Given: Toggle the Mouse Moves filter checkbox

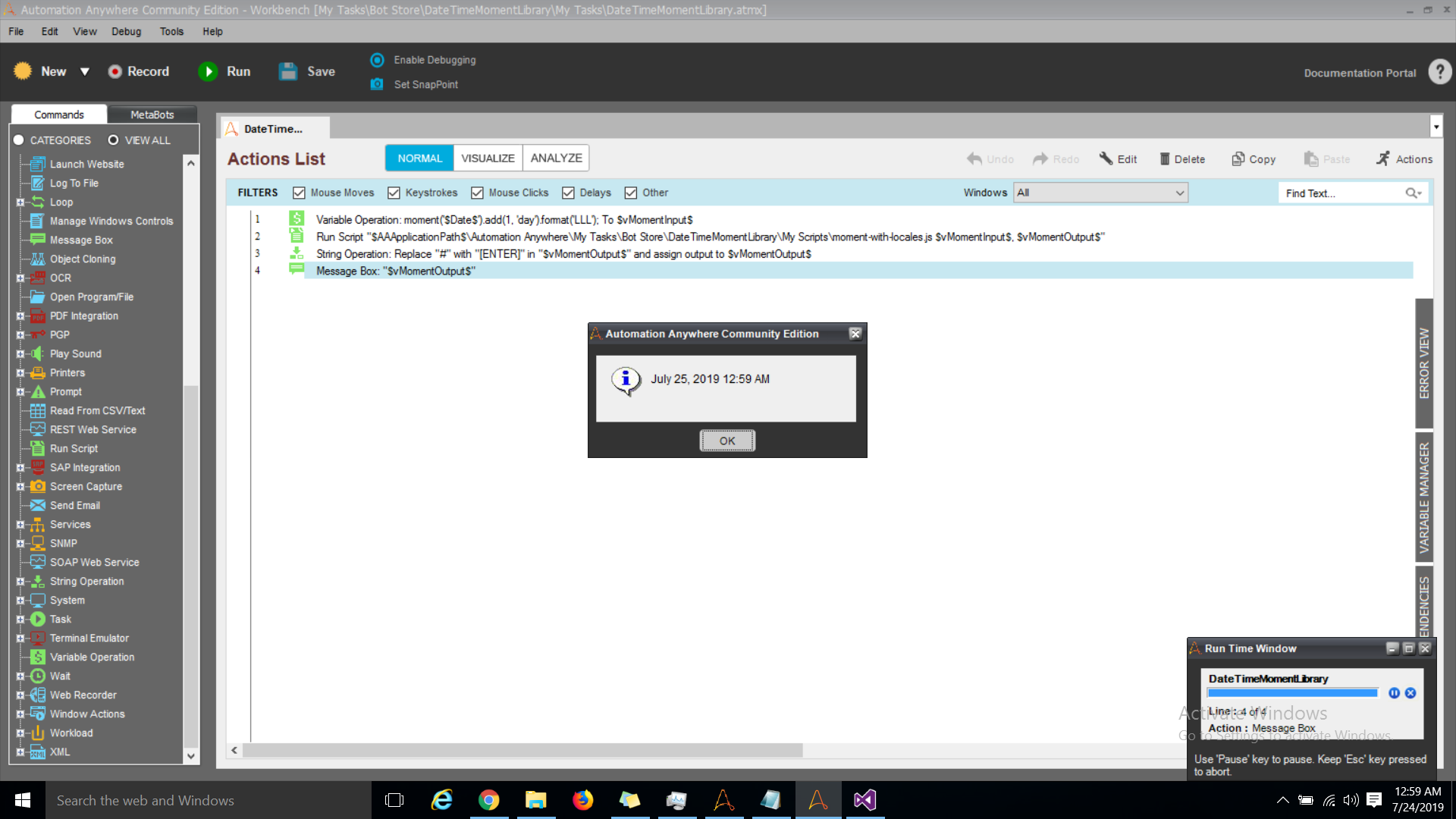Looking at the screenshot, I should click(x=299, y=193).
